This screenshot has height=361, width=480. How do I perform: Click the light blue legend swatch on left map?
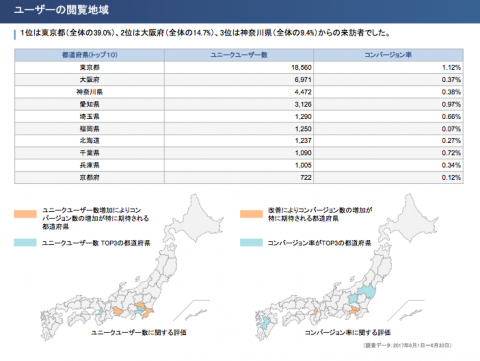[25, 243]
